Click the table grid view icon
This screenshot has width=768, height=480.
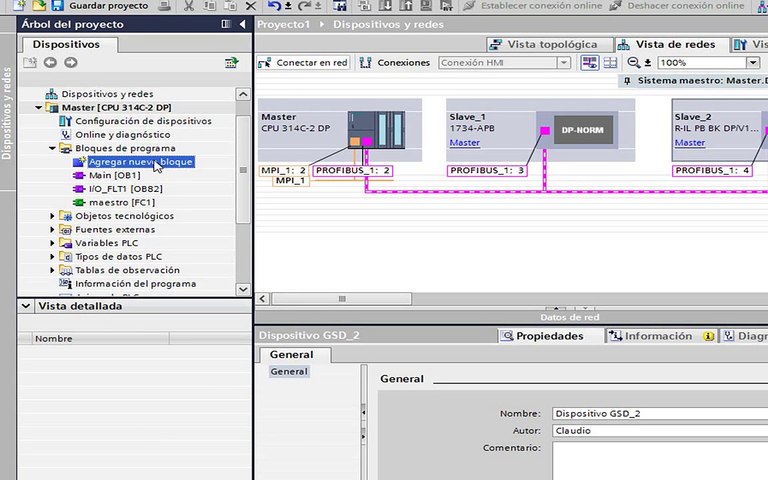[610, 63]
